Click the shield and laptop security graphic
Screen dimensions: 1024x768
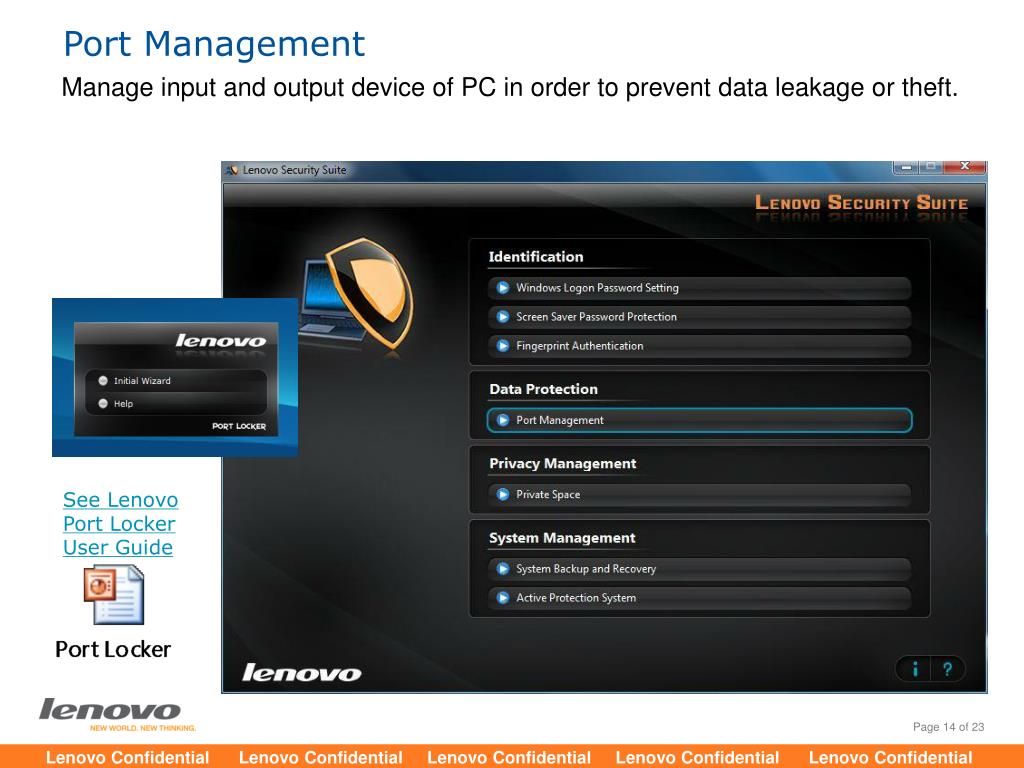tap(357, 295)
